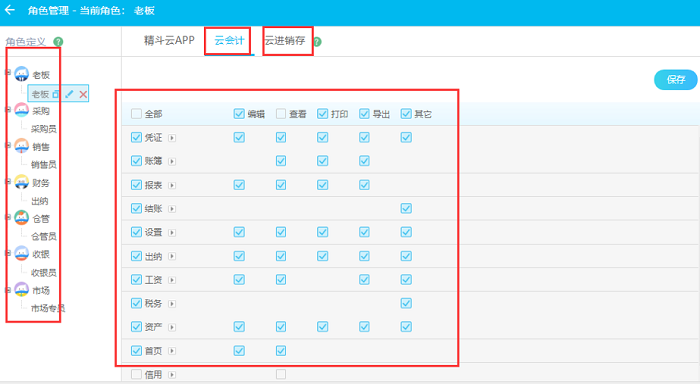Screen dimensions: 700x384
Task: Select 采购员 role in tree
Action: 44,129
